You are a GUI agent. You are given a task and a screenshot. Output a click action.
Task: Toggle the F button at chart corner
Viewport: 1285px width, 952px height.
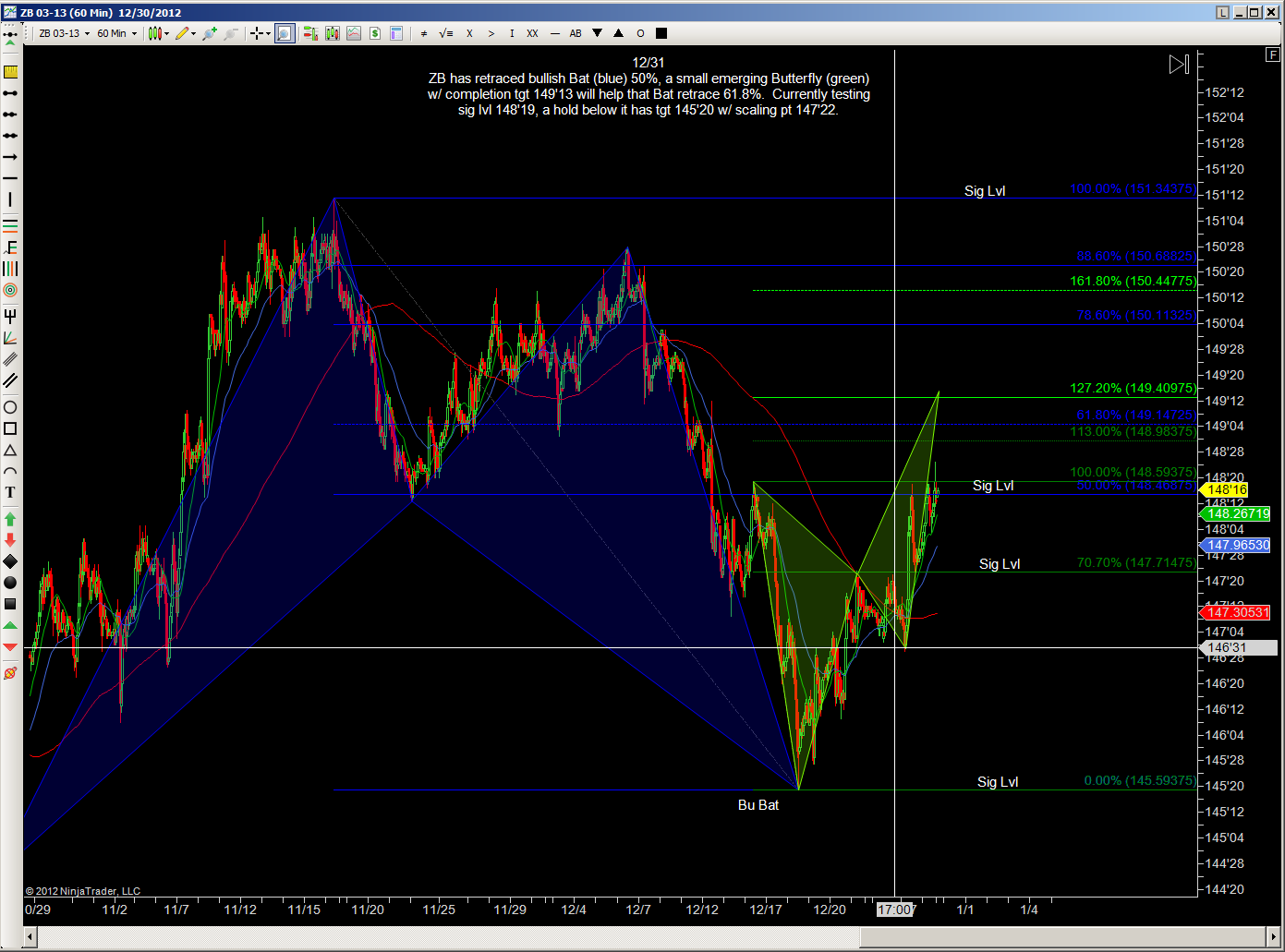pyautogui.click(x=1272, y=55)
